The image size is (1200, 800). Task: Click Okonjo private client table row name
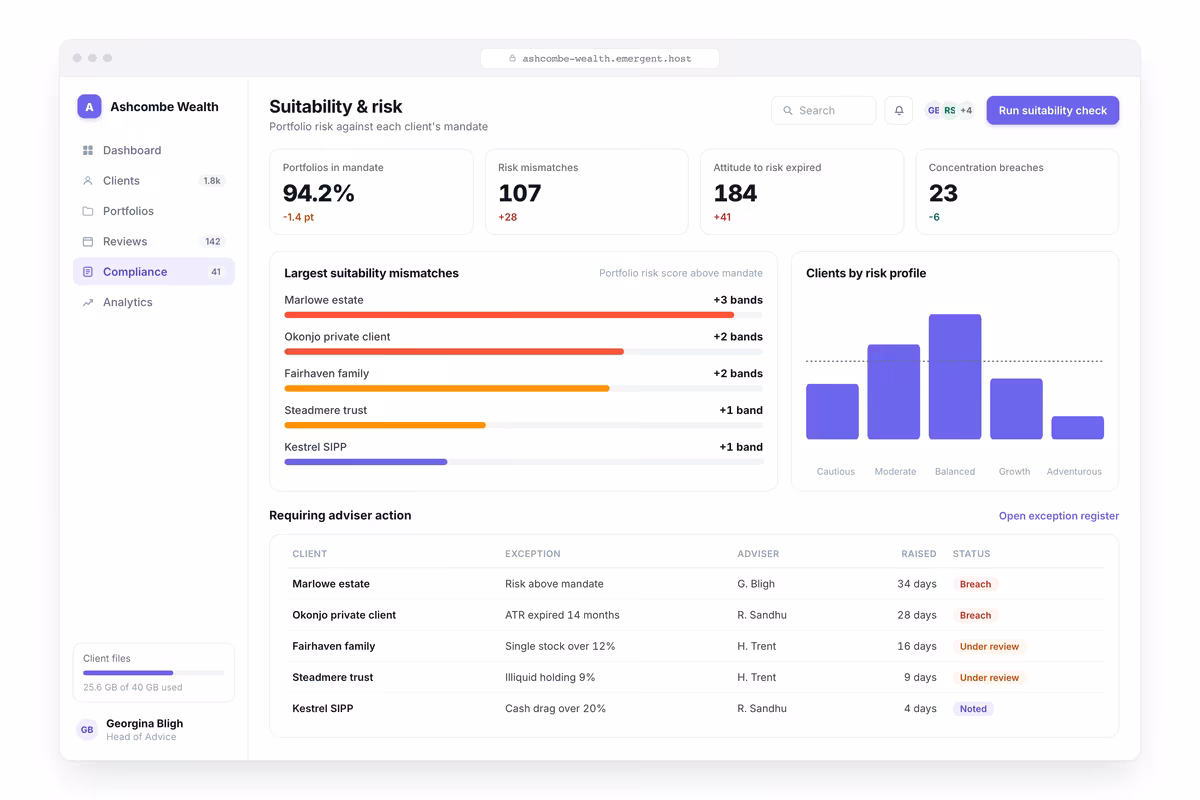[x=344, y=615]
